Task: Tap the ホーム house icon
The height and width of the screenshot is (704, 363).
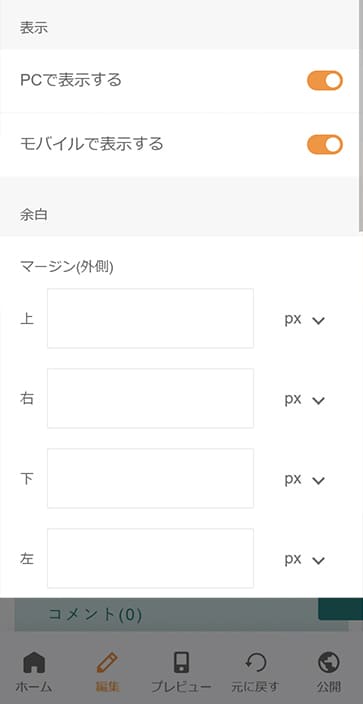Action: 34,663
